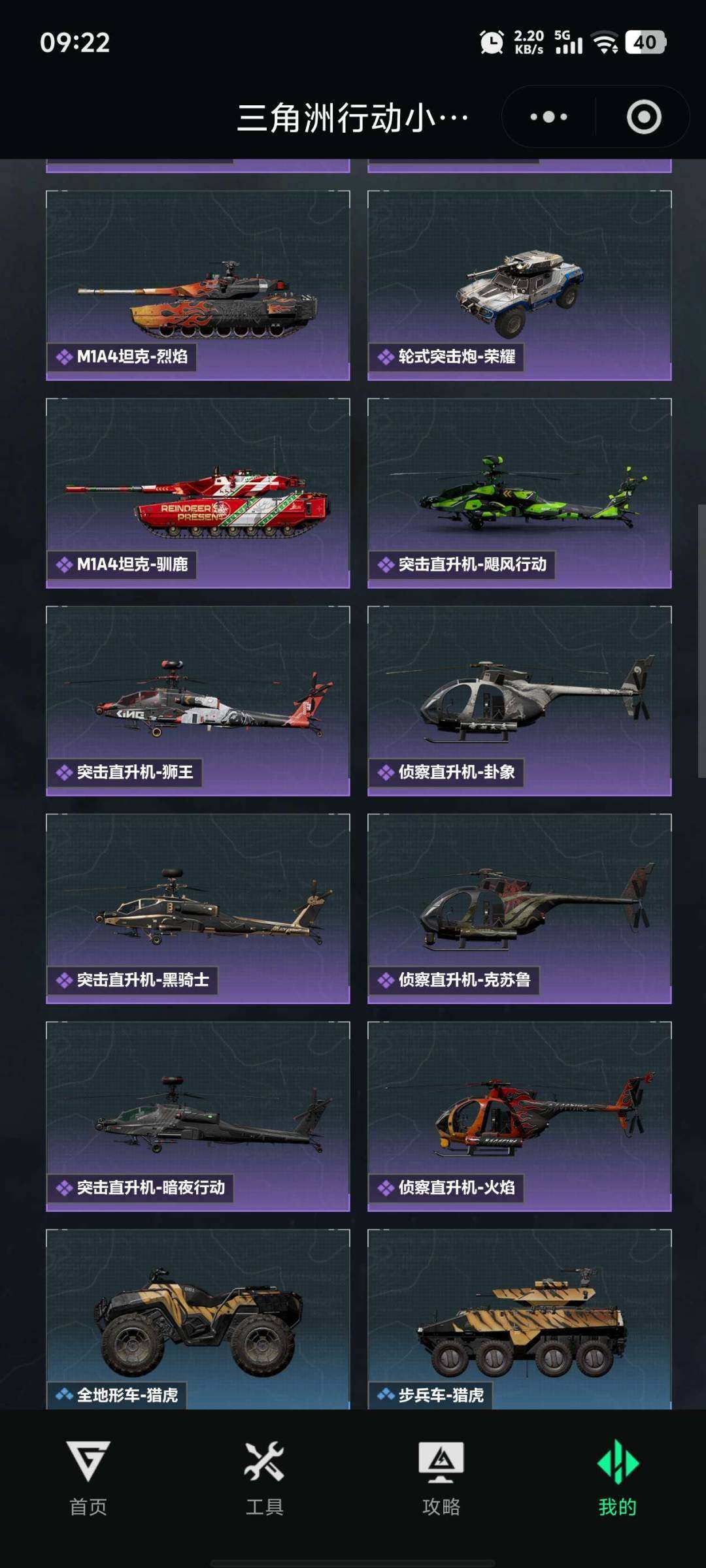This screenshot has width=706, height=1568.
Task: View 突击直升机-狮王 helicopter skin
Action: (x=198, y=701)
